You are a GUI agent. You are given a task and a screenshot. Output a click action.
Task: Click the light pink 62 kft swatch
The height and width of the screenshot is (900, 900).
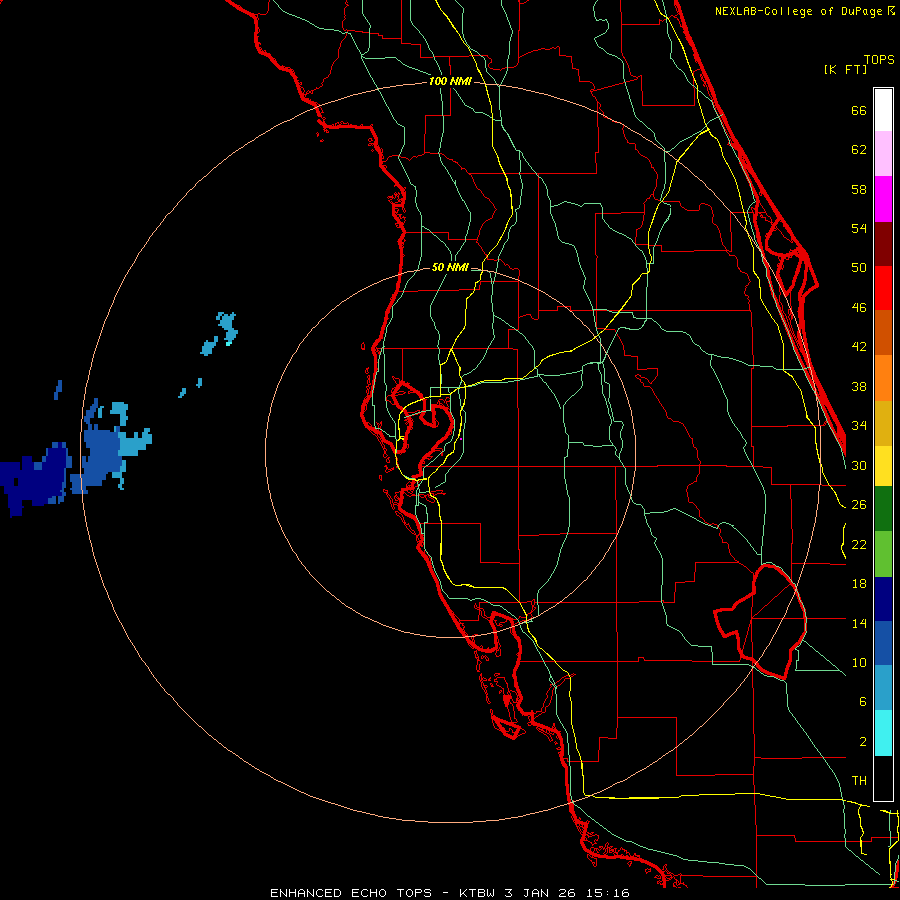883,153
